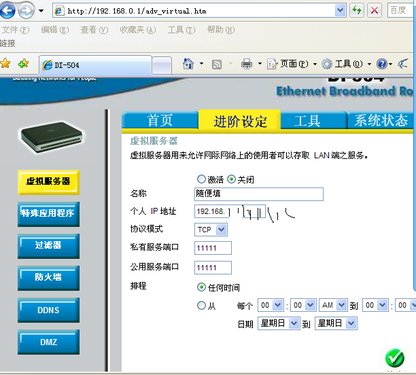Expand the address bar history dropdown
Viewport: 416px width, 375px height.
pos(340,11)
